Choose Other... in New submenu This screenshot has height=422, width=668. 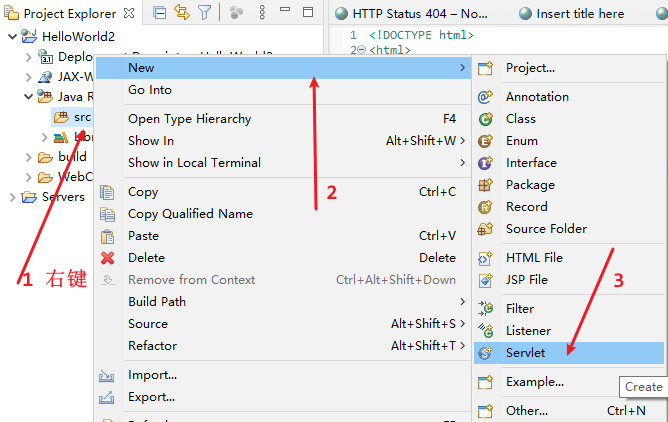coord(569,411)
